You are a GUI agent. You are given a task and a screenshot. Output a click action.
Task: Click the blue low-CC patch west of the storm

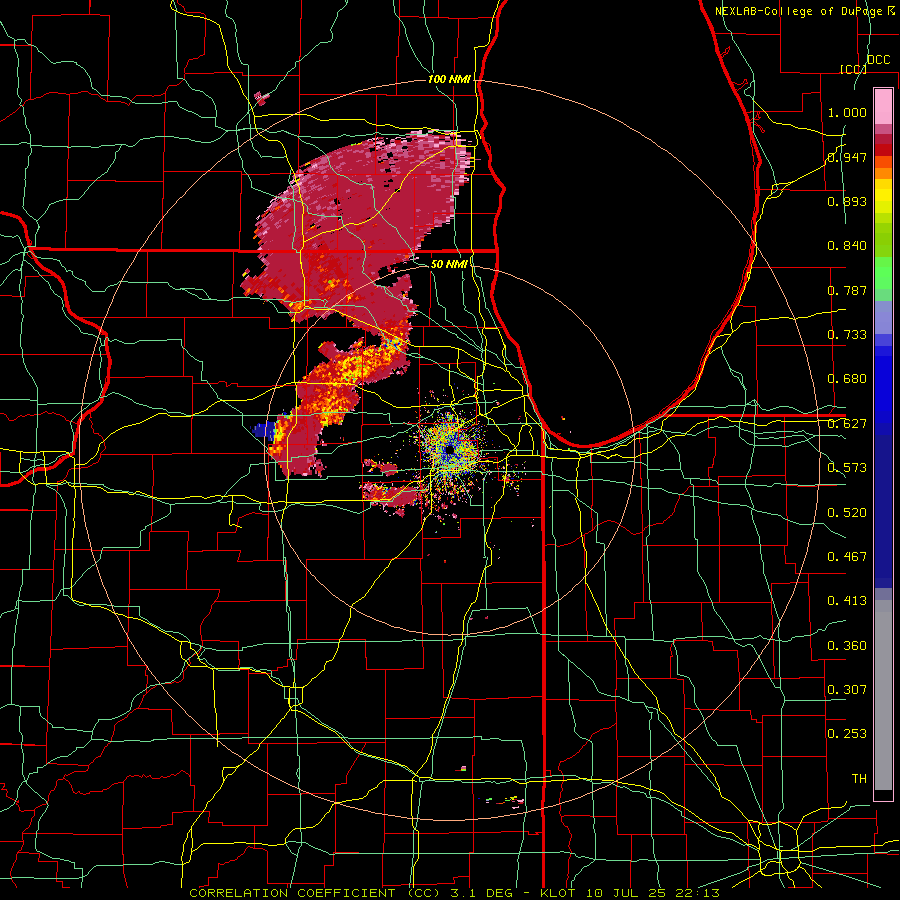[263, 429]
